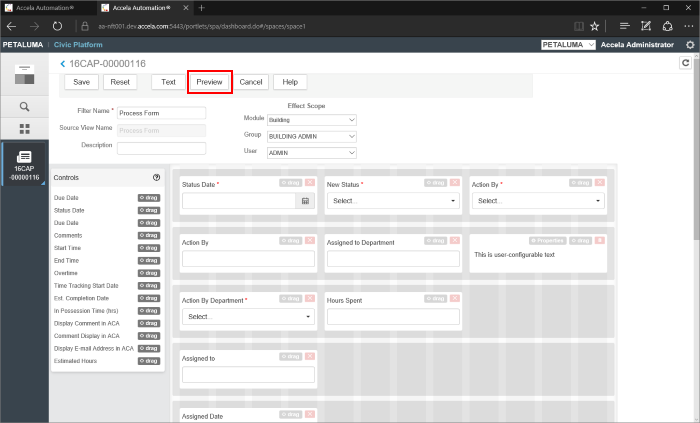
Task: Open the grid launchpad icon in sidebar
Action: coord(24,128)
